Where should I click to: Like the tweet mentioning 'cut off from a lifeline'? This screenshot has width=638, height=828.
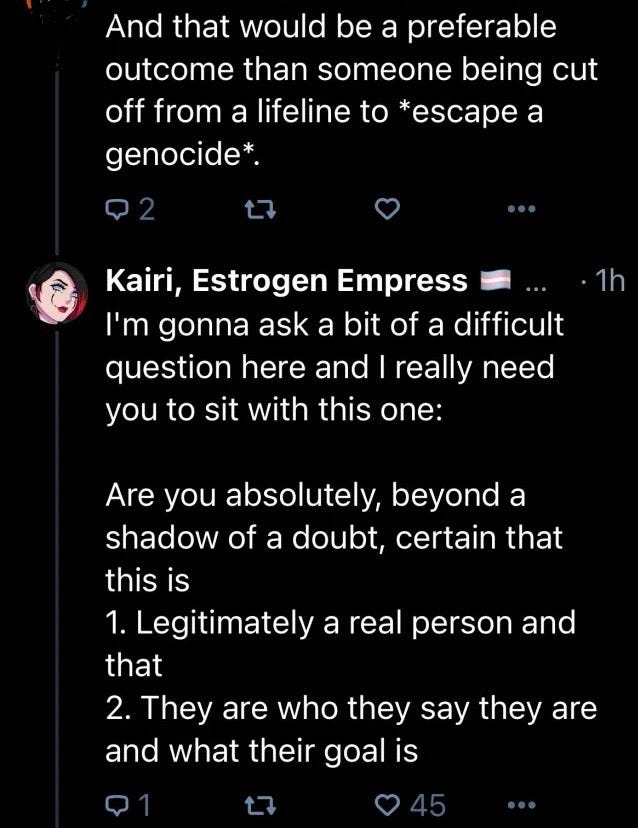pos(388,209)
